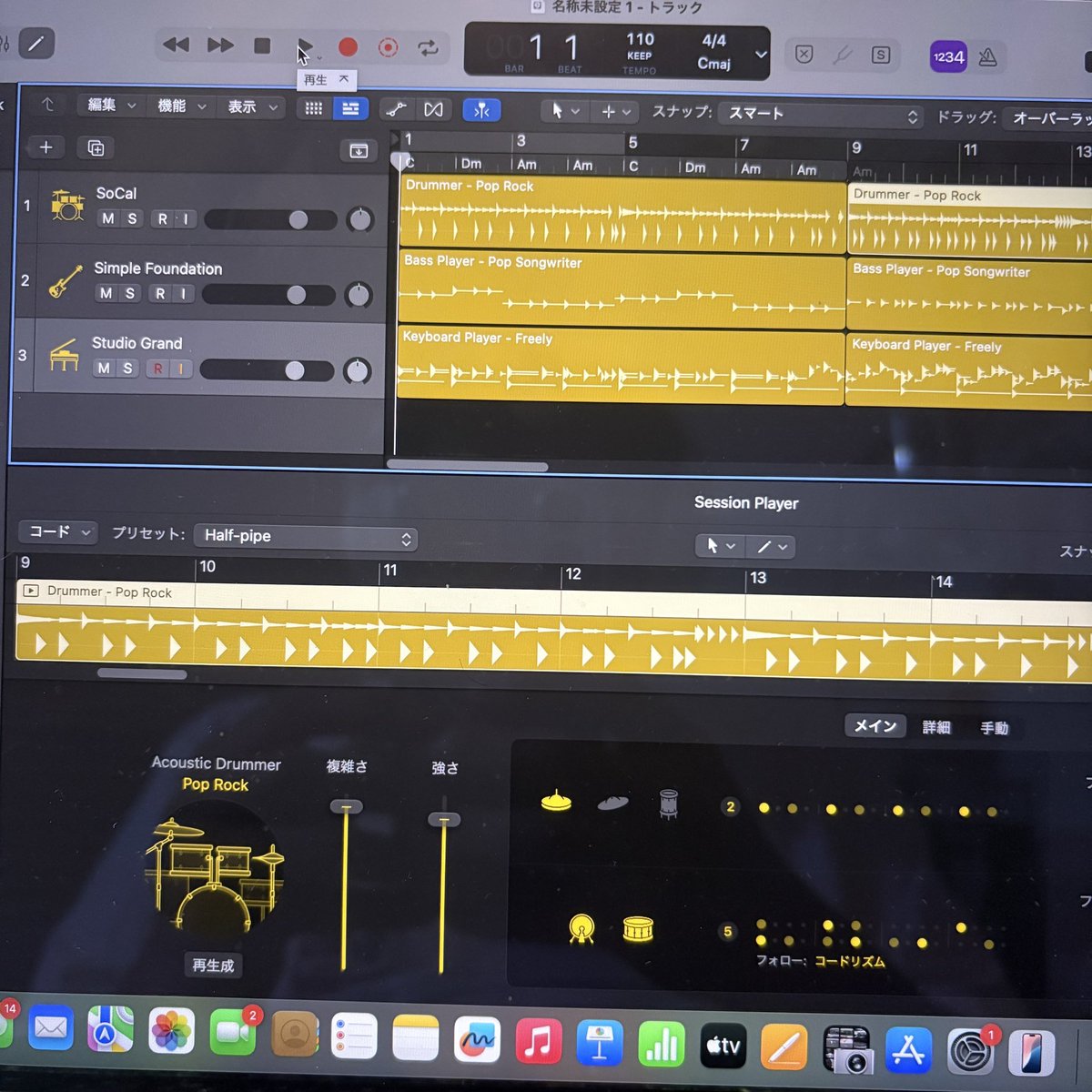The width and height of the screenshot is (1092, 1092).
Task: Open the pointer tool menu in Tracks area
Action: pyautogui.click(x=564, y=111)
